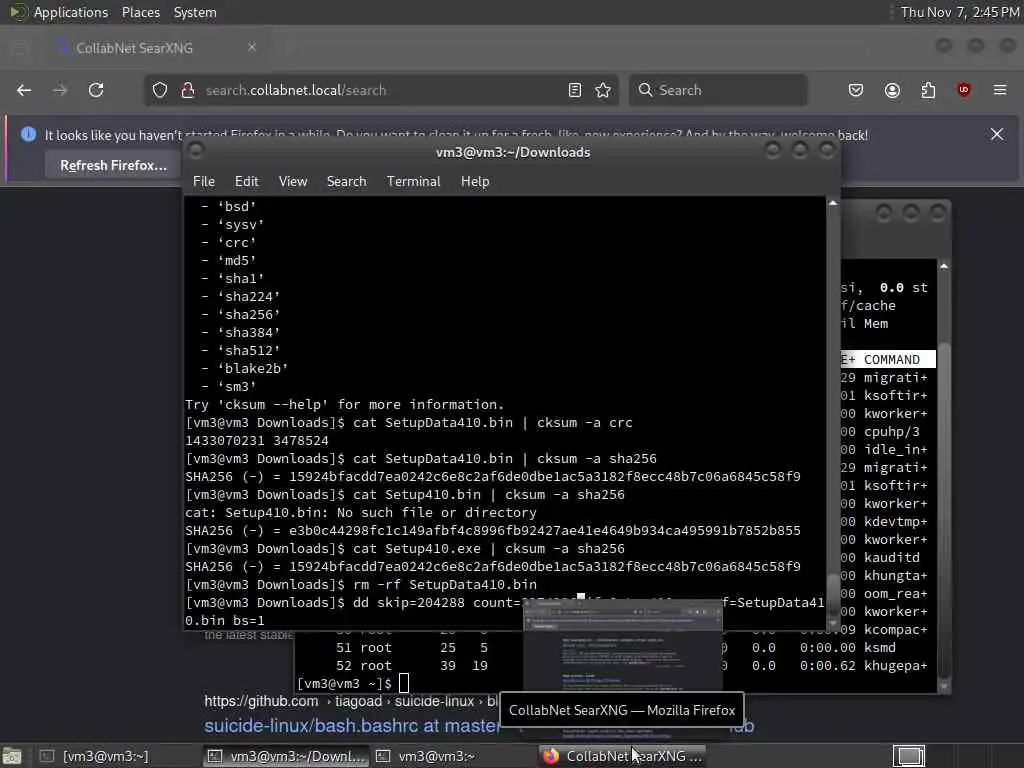
Task: Open terminal Help menu
Action: coord(475,182)
